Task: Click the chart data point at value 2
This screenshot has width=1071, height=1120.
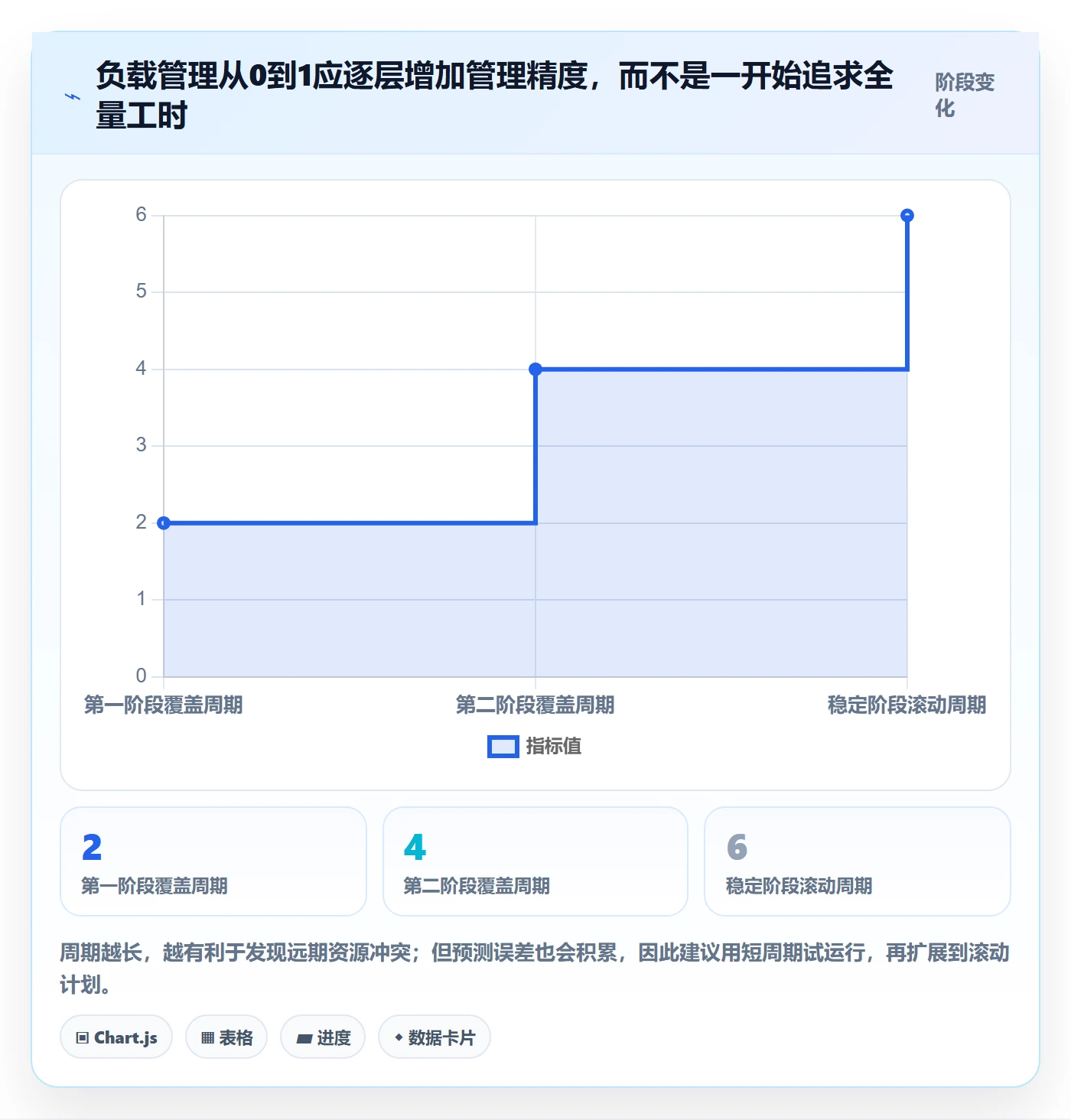Action: click(x=164, y=523)
